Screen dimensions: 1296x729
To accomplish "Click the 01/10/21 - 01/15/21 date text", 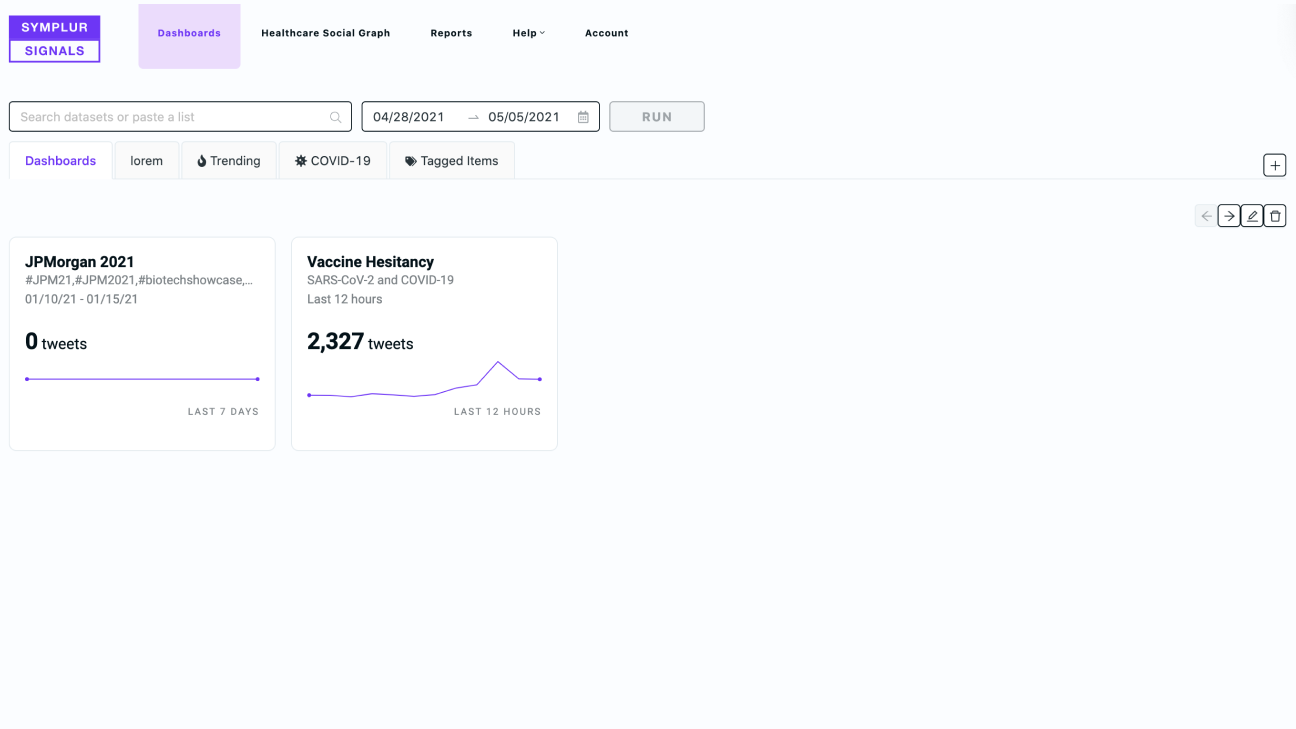I will [82, 299].
